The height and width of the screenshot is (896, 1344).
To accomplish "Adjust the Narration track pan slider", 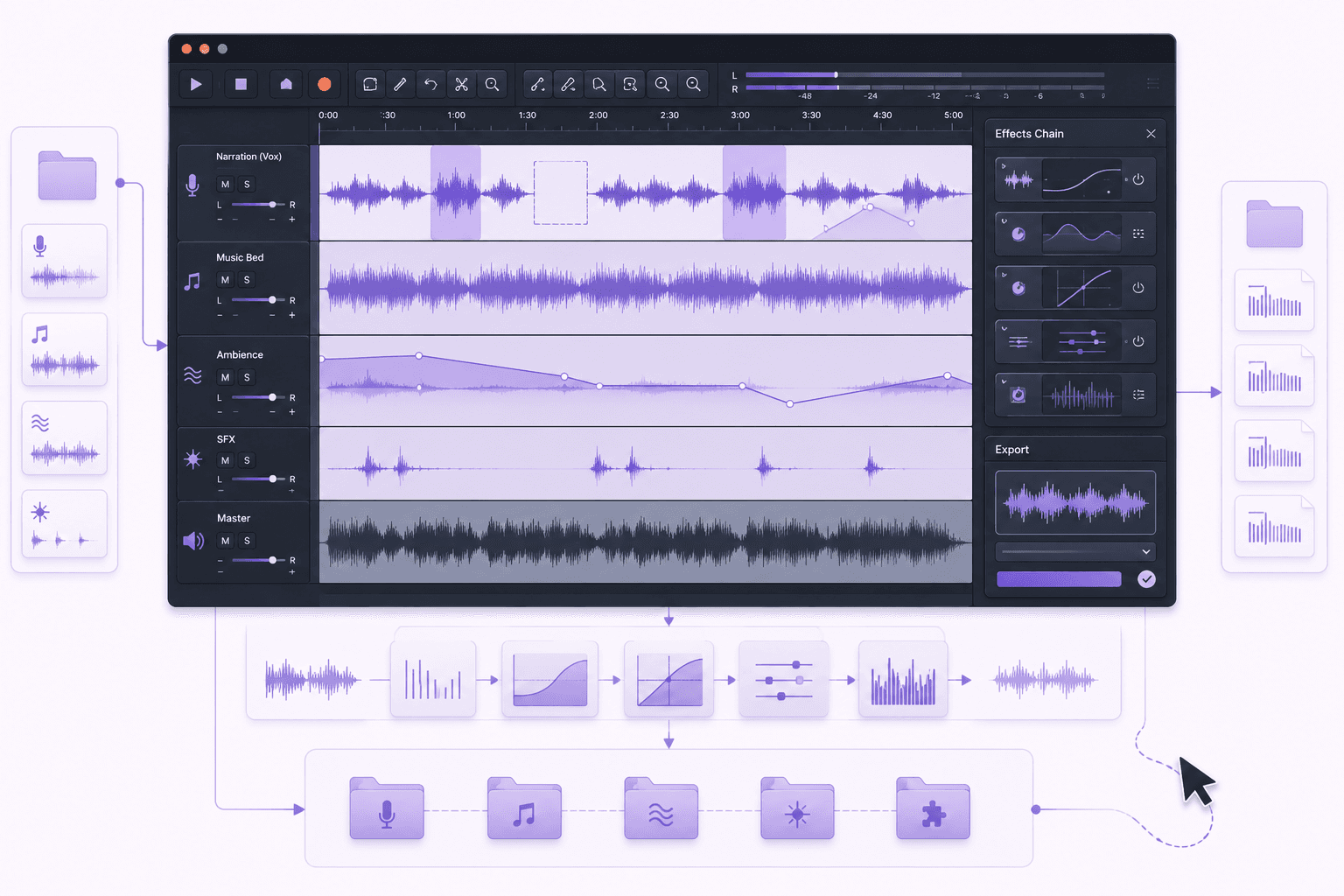I will [256, 205].
